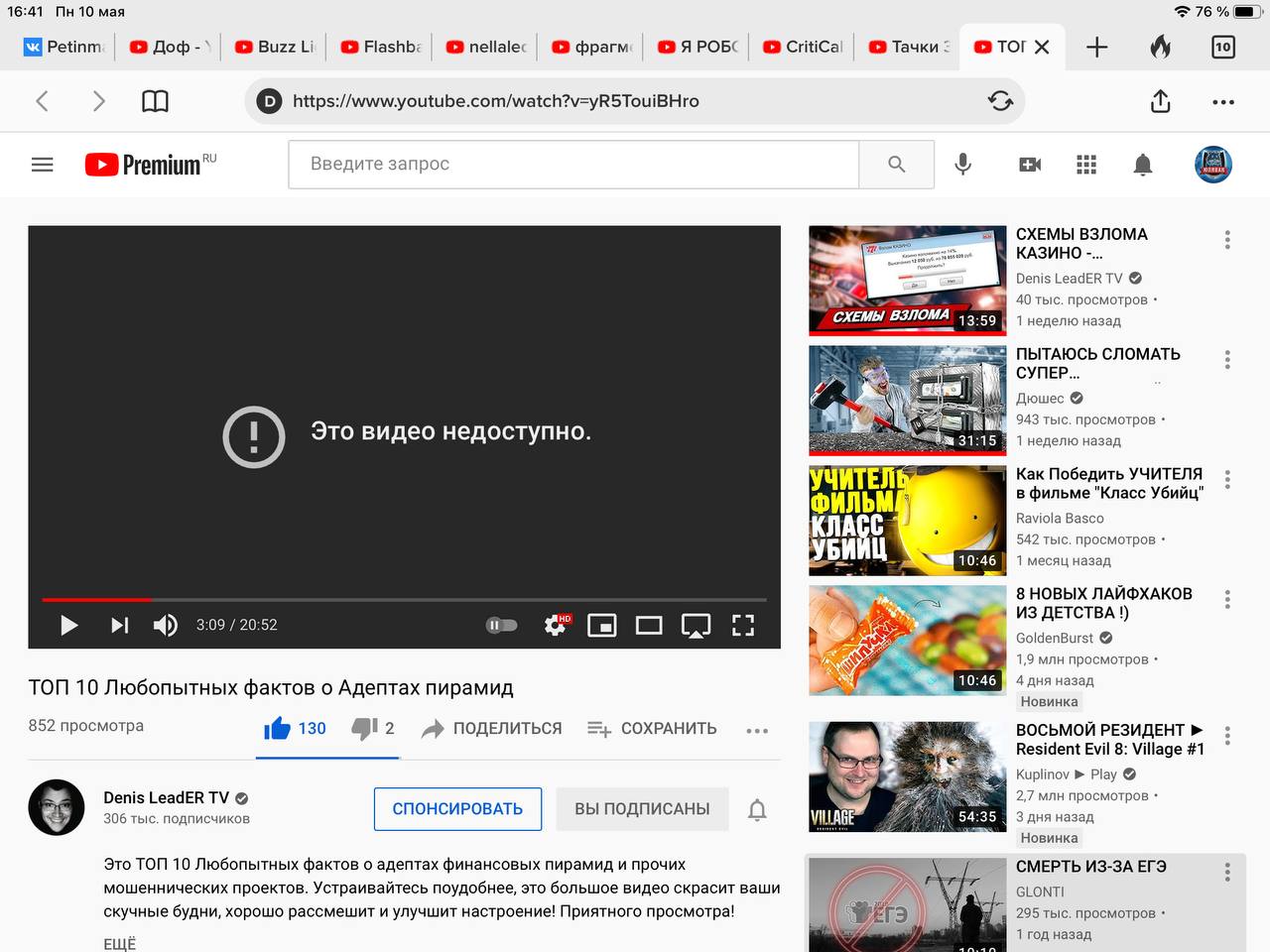This screenshot has width=1270, height=952.
Task: Close the current ТОП tab
Action: [x=1042, y=47]
